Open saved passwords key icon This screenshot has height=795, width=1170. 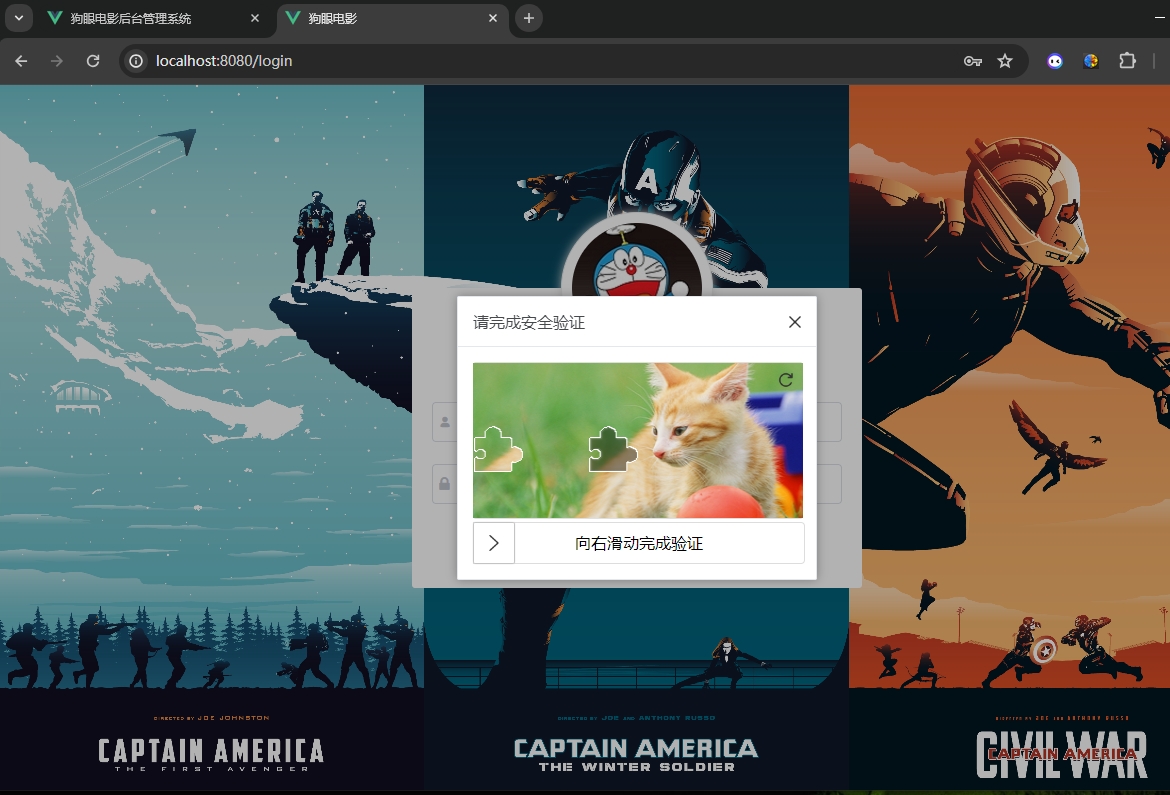972,61
